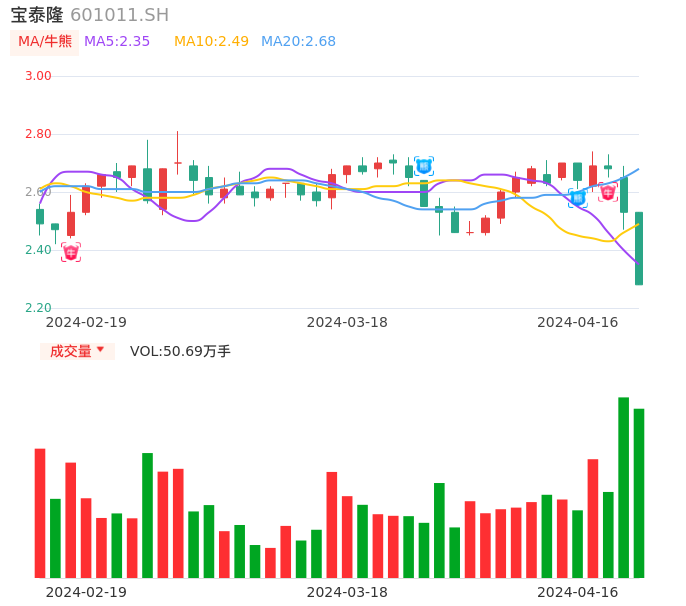686x606 pixels.
Task: Click the first red volume bar
Action: pos(40,512)
